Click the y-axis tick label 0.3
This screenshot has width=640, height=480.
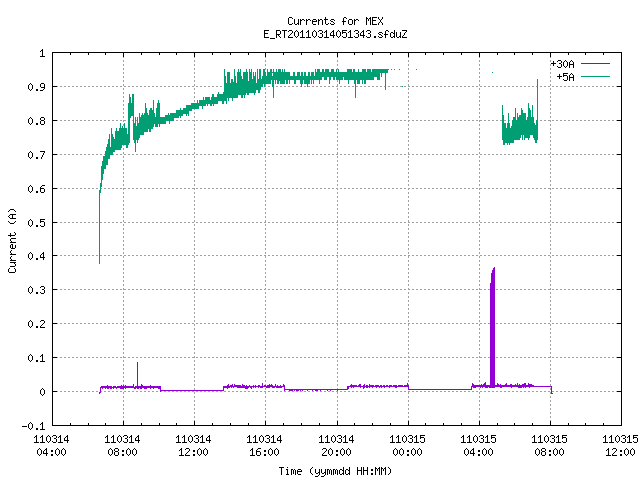36,290
